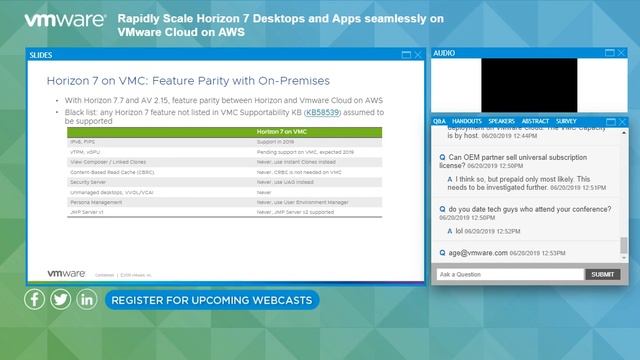Click 'Never, use User Environment Manager' cell

(302, 202)
